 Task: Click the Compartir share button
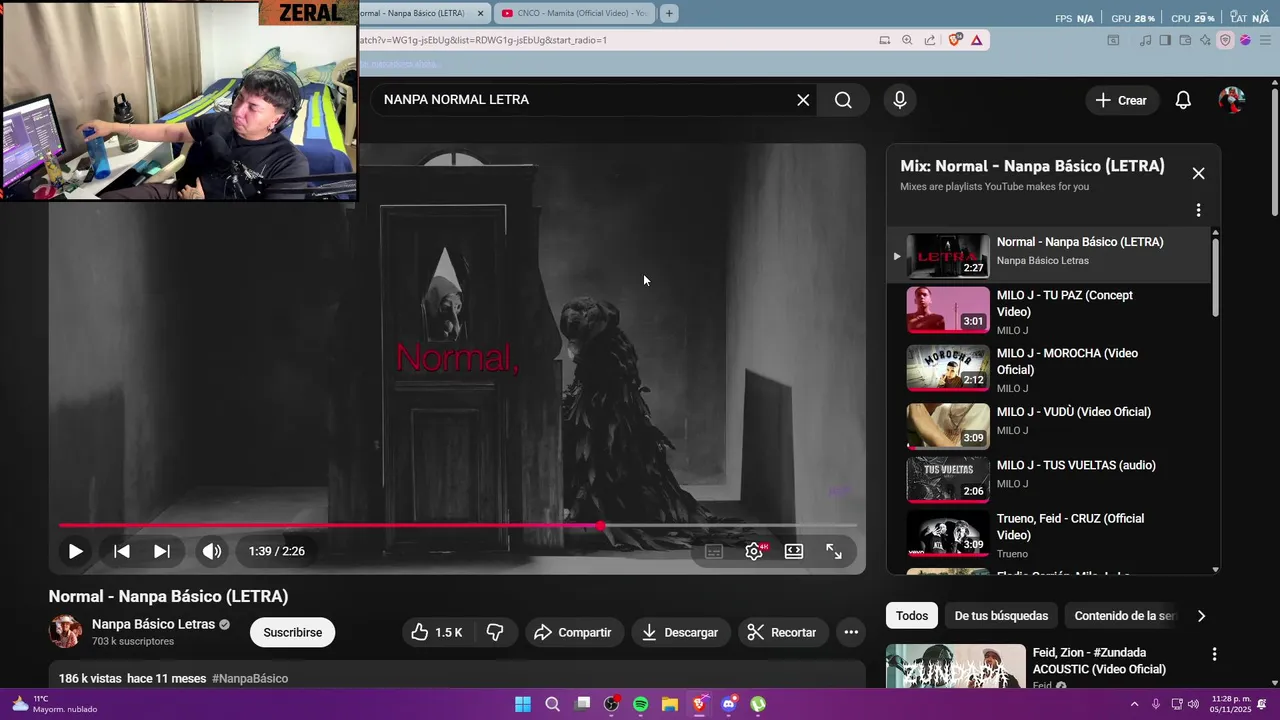(573, 632)
